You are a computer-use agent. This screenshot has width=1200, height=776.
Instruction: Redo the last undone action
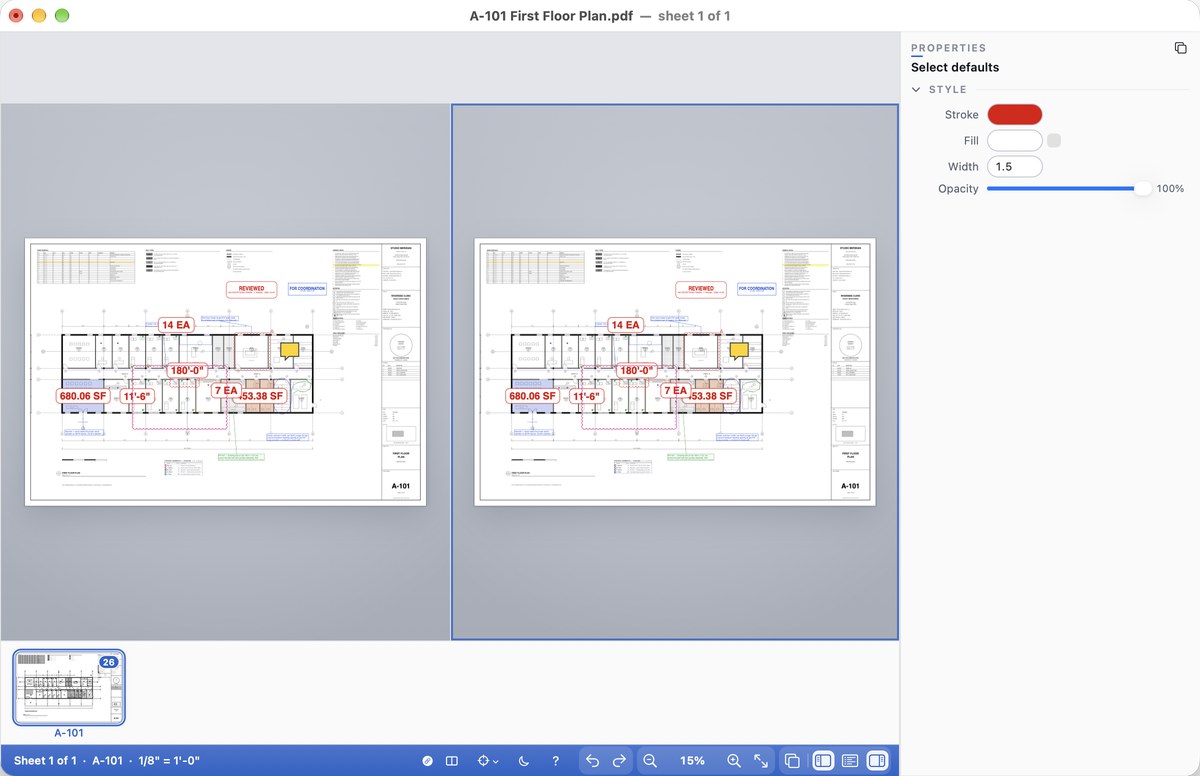[x=619, y=761]
